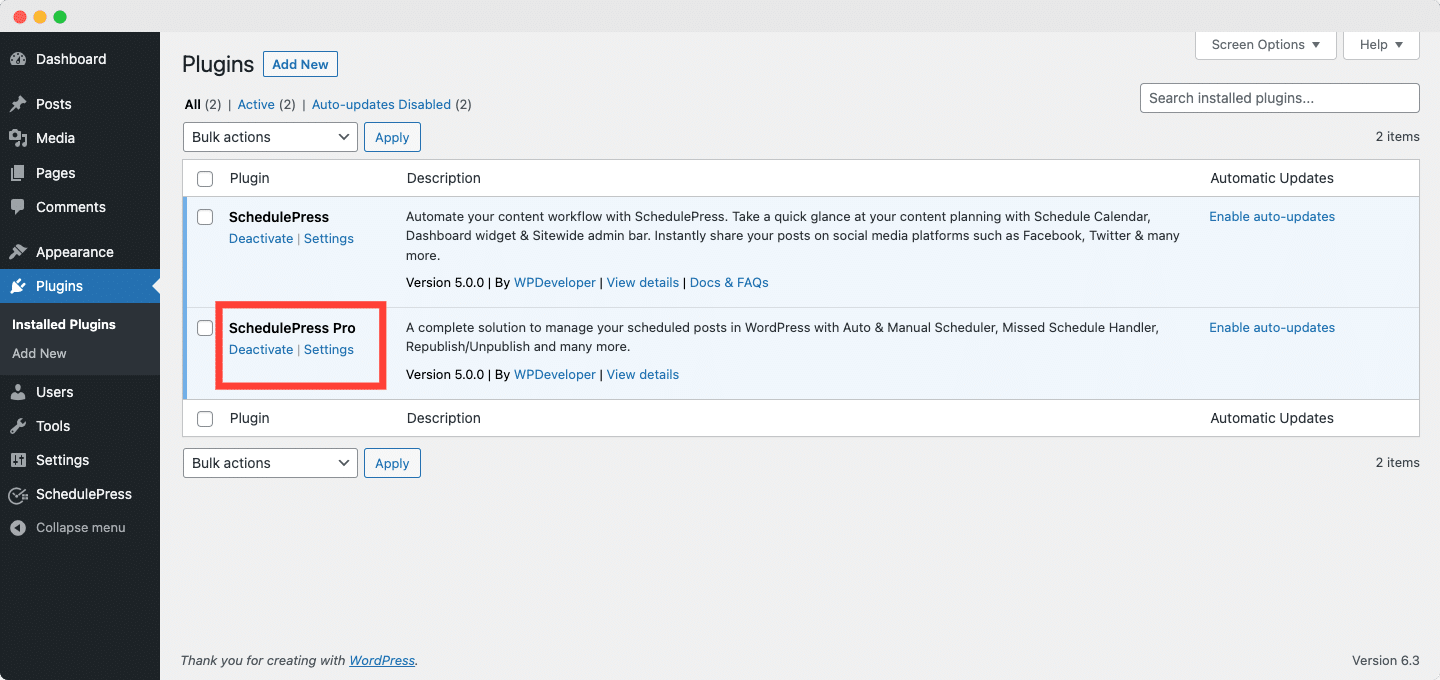Click the SchedulePress Pro plugin name

(x=292, y=328)
